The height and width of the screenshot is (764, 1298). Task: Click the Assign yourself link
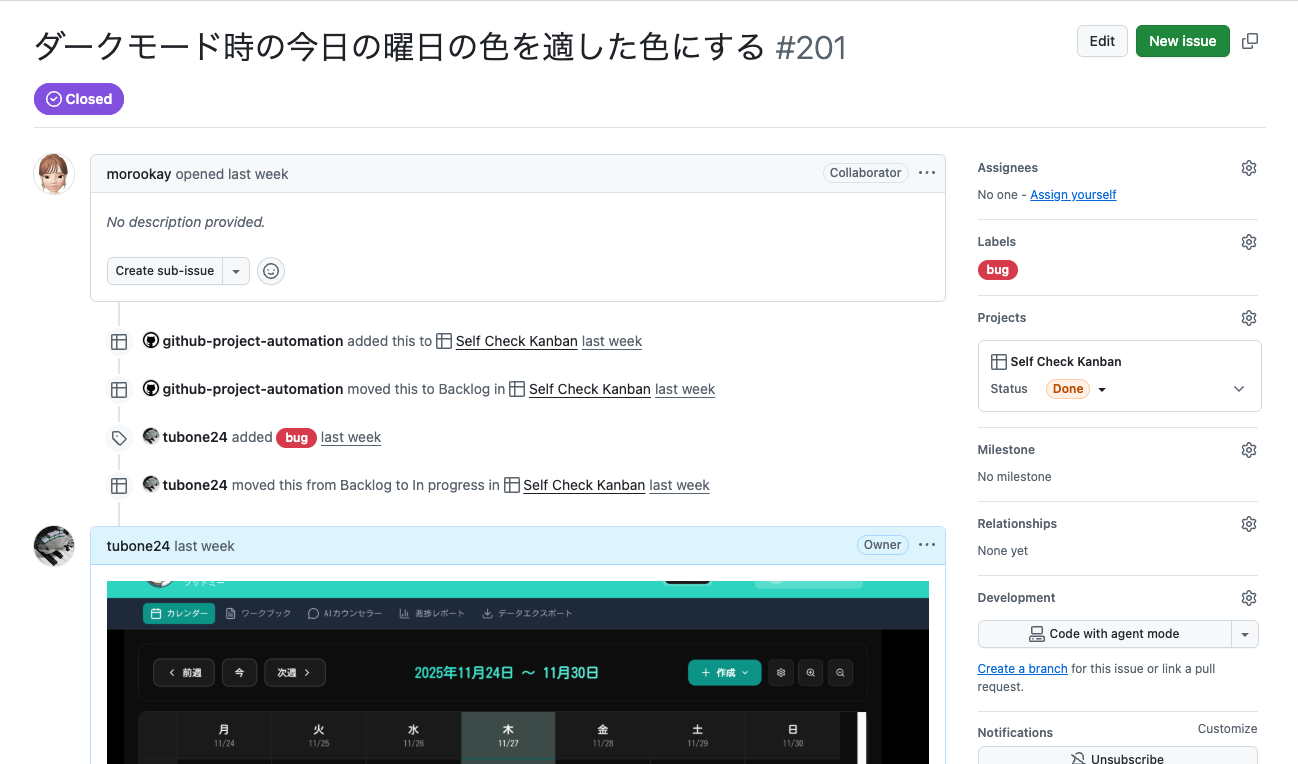(x=1073, y=194)
